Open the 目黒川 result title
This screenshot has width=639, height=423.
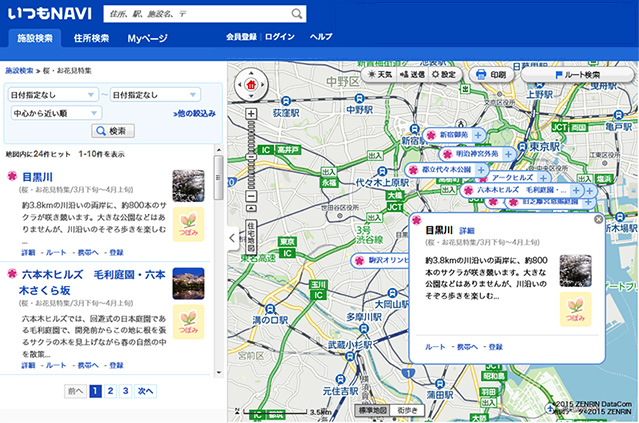coord(37,177)
